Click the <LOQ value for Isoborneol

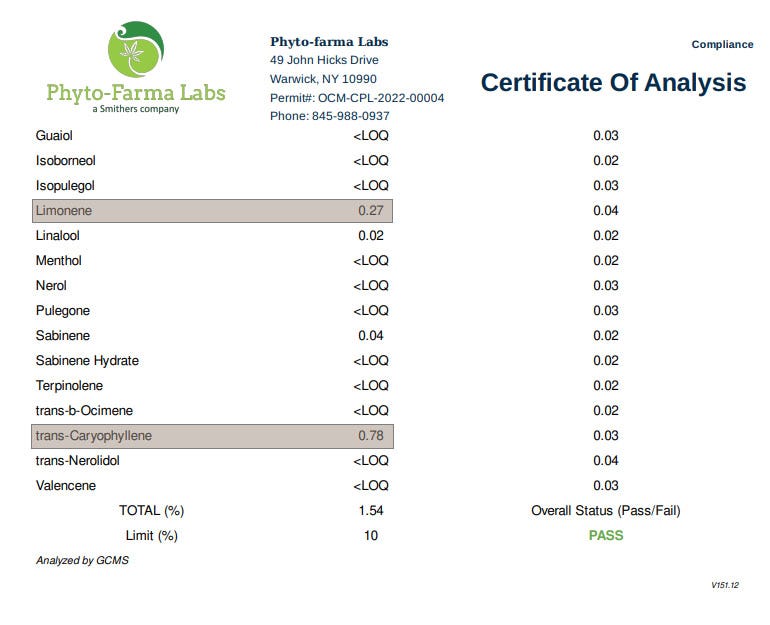[x=371, y=161]
